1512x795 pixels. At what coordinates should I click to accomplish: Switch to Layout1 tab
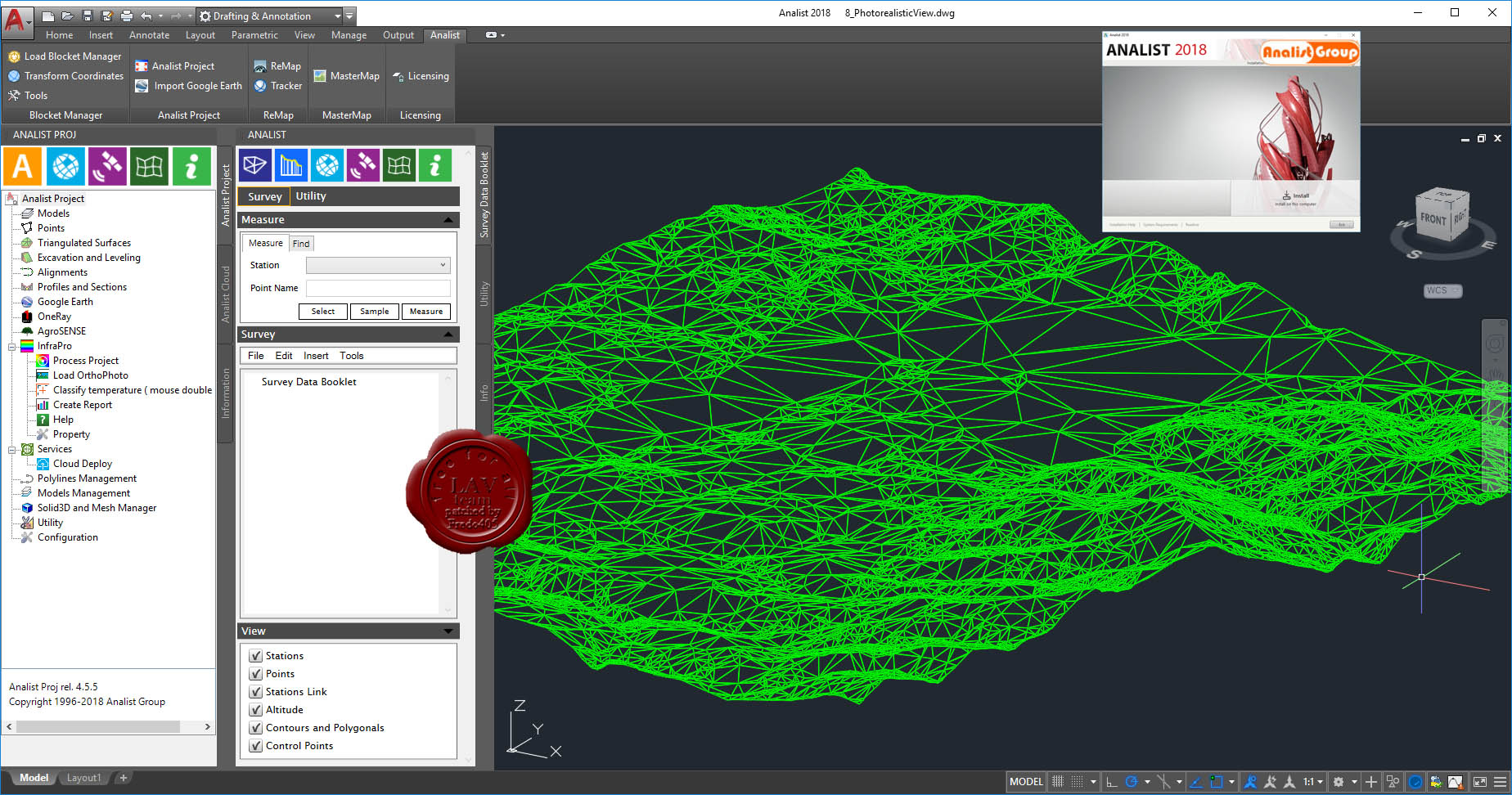(83, 778)
